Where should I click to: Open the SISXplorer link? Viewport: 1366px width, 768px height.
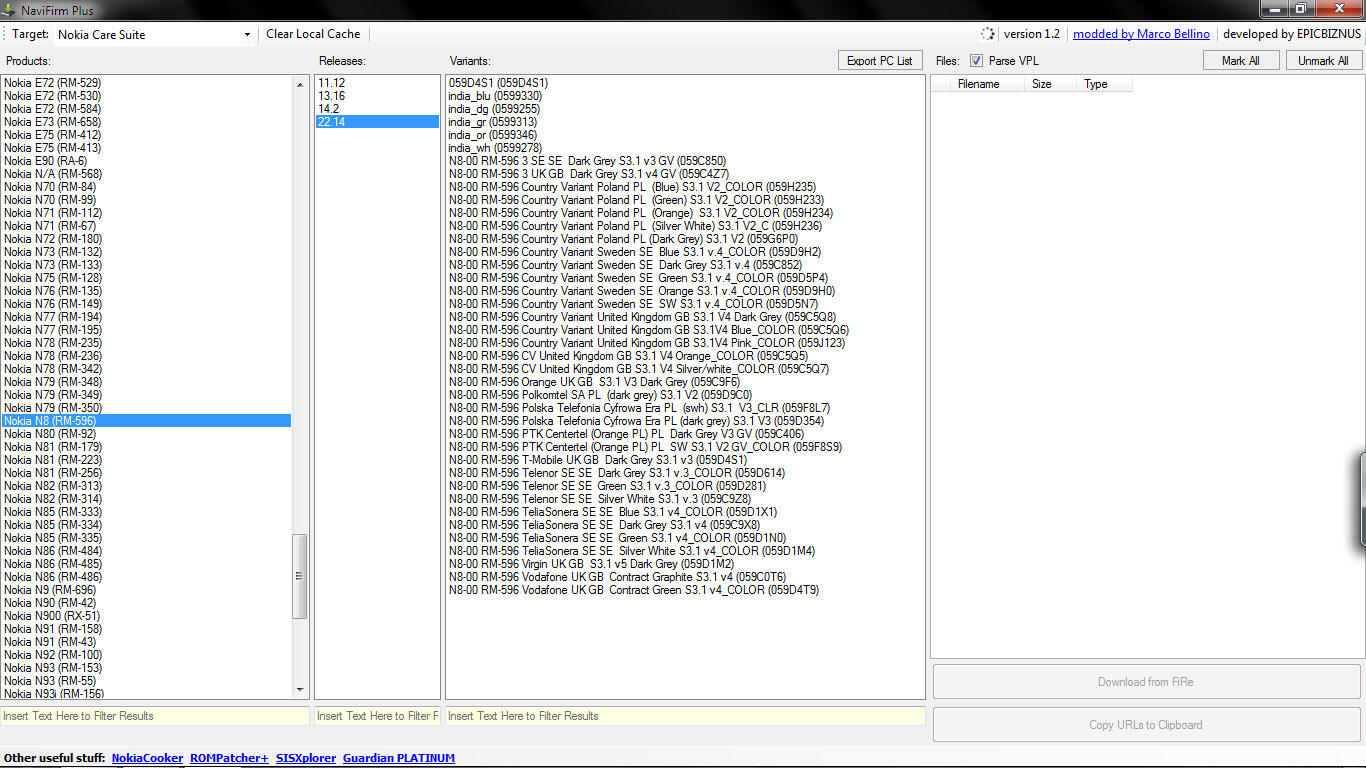click(306, 758)
